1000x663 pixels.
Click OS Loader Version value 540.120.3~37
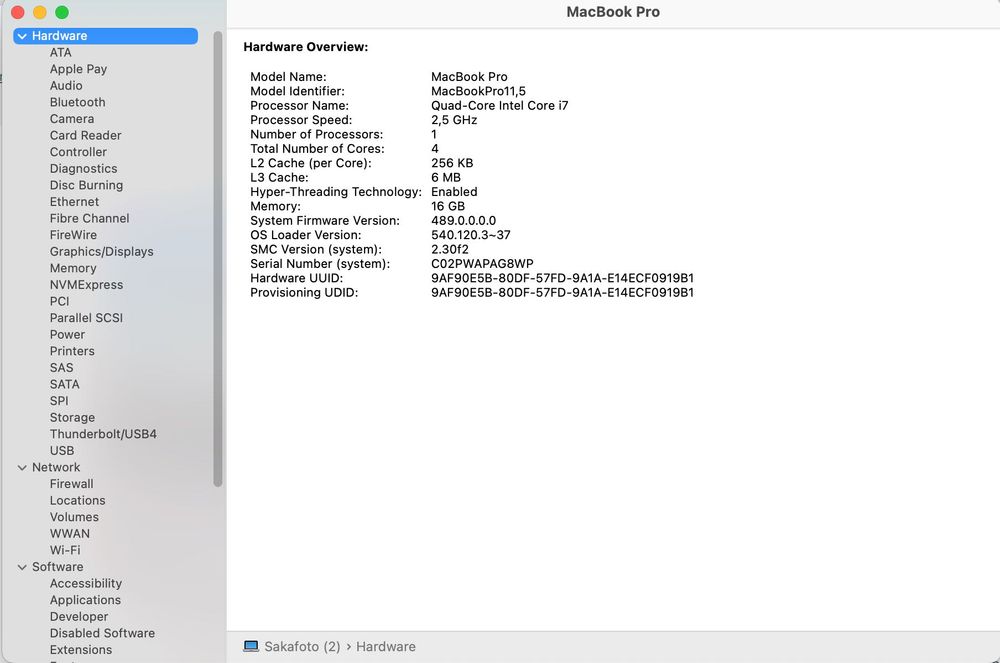click(x=471, y=235)
